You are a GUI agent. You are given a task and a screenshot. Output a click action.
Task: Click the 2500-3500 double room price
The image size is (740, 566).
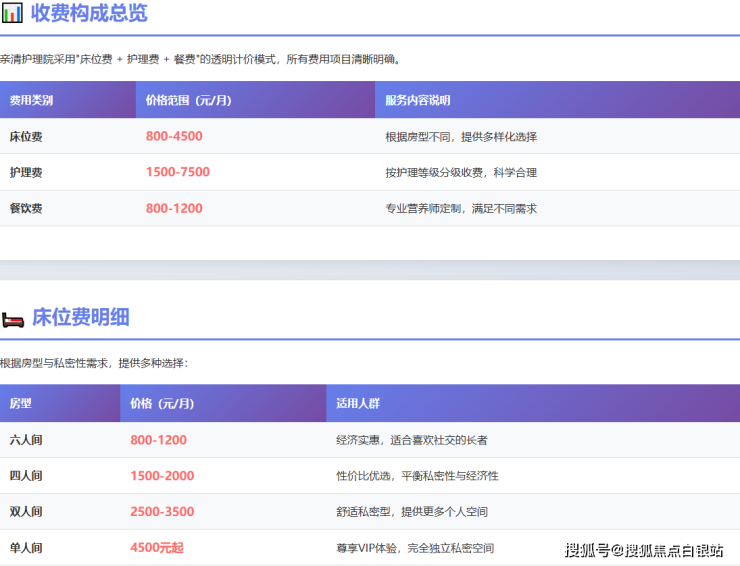pyautogui.click(x=162, y=512)
